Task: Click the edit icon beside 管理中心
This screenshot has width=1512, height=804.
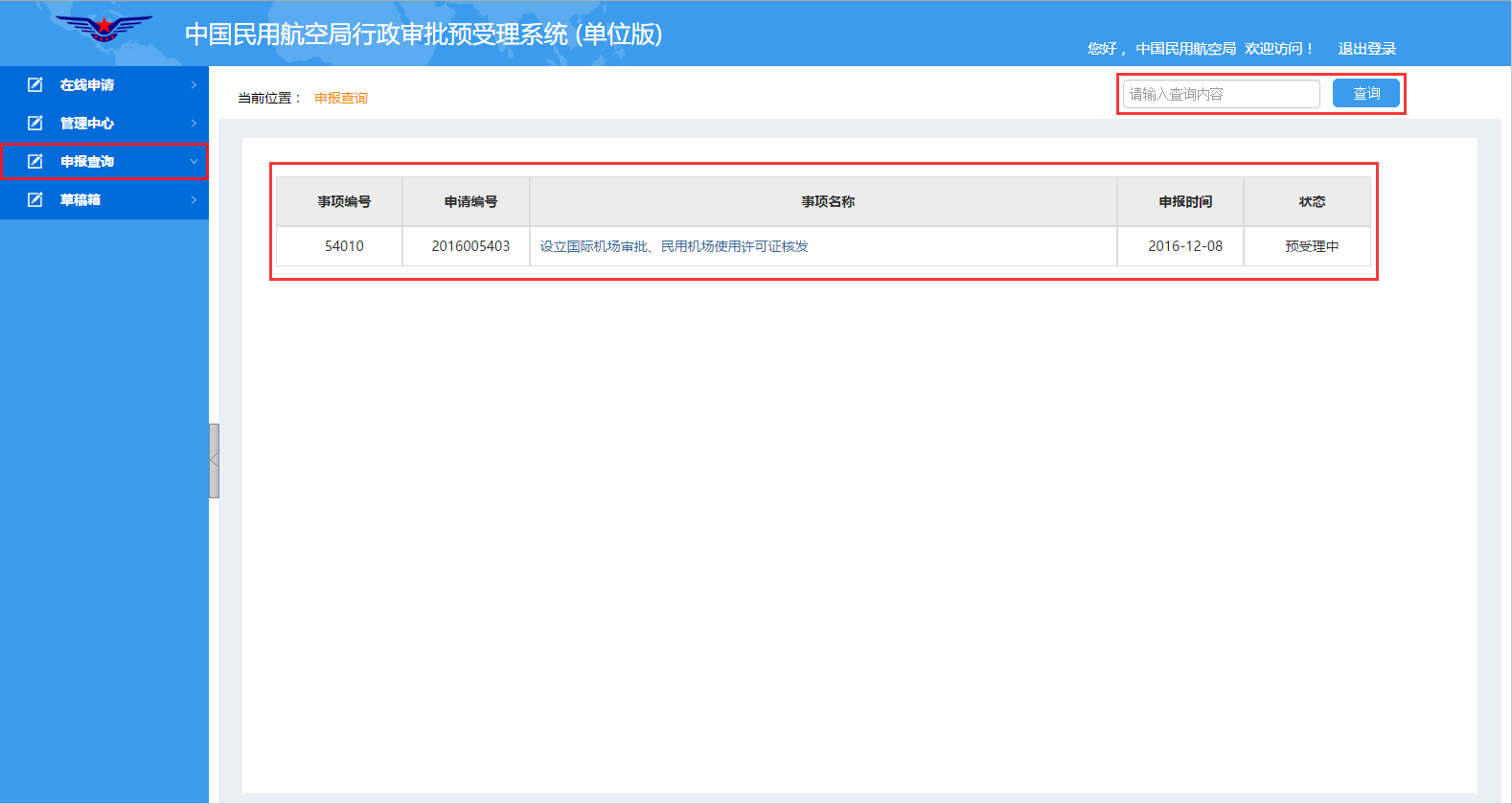Action: click(35, 123)
